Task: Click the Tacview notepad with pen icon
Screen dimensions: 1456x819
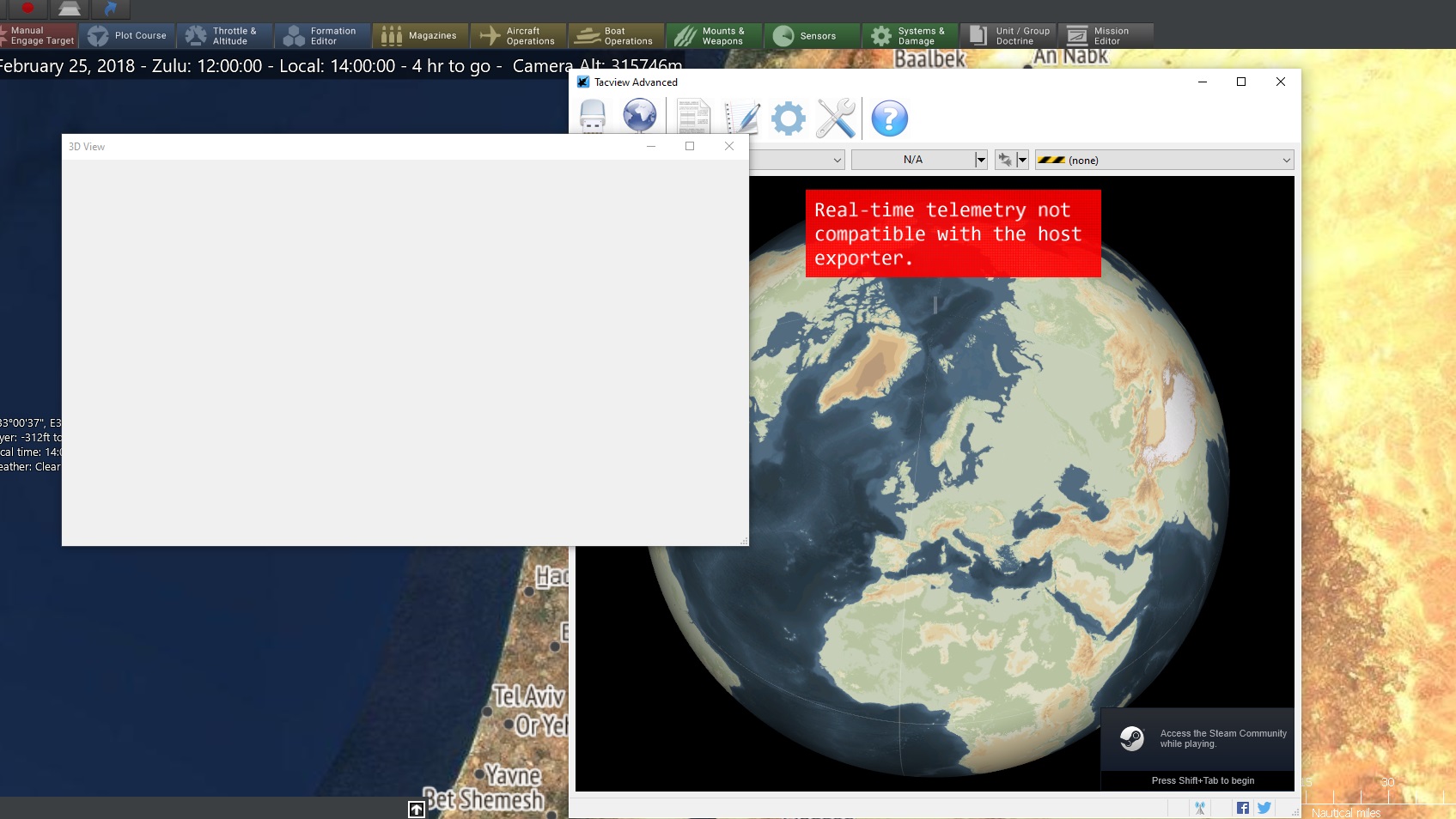Action: point(741,117)
